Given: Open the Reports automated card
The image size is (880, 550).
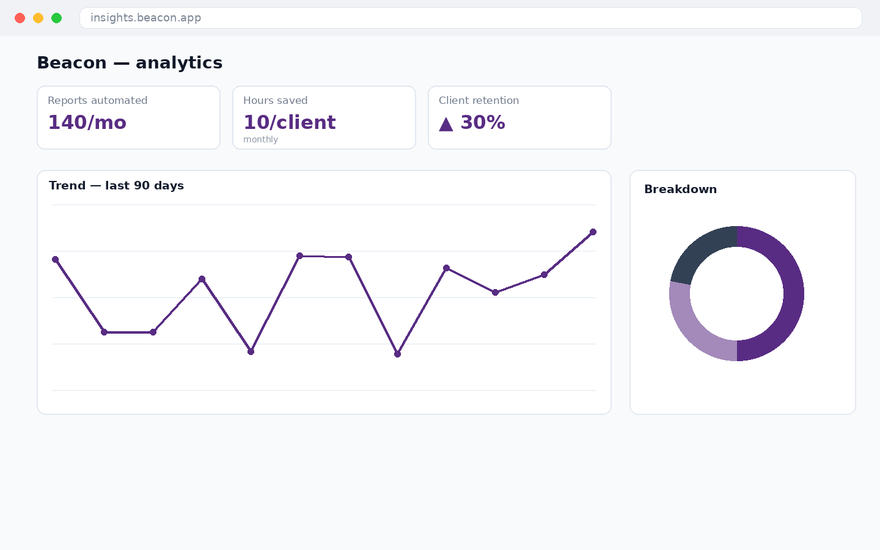Looking at the screenshot, I should 129,118.
